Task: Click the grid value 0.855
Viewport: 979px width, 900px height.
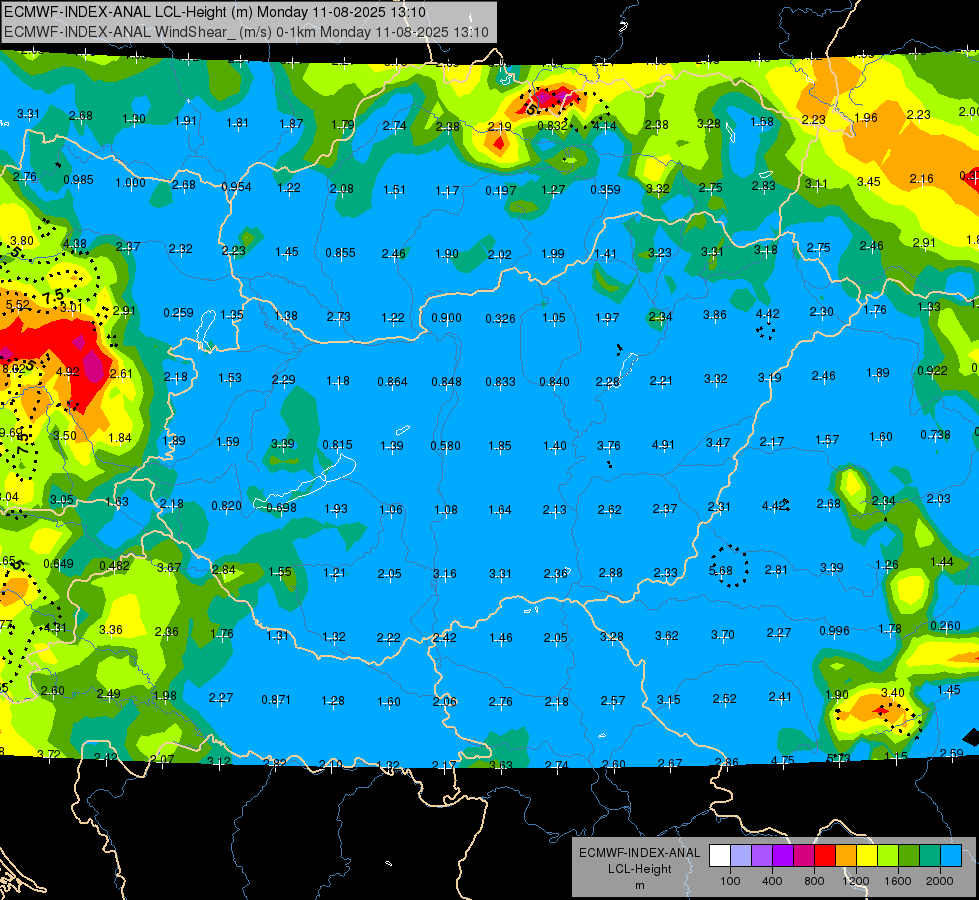Action: pyautogui.click(x=340, y=253)
